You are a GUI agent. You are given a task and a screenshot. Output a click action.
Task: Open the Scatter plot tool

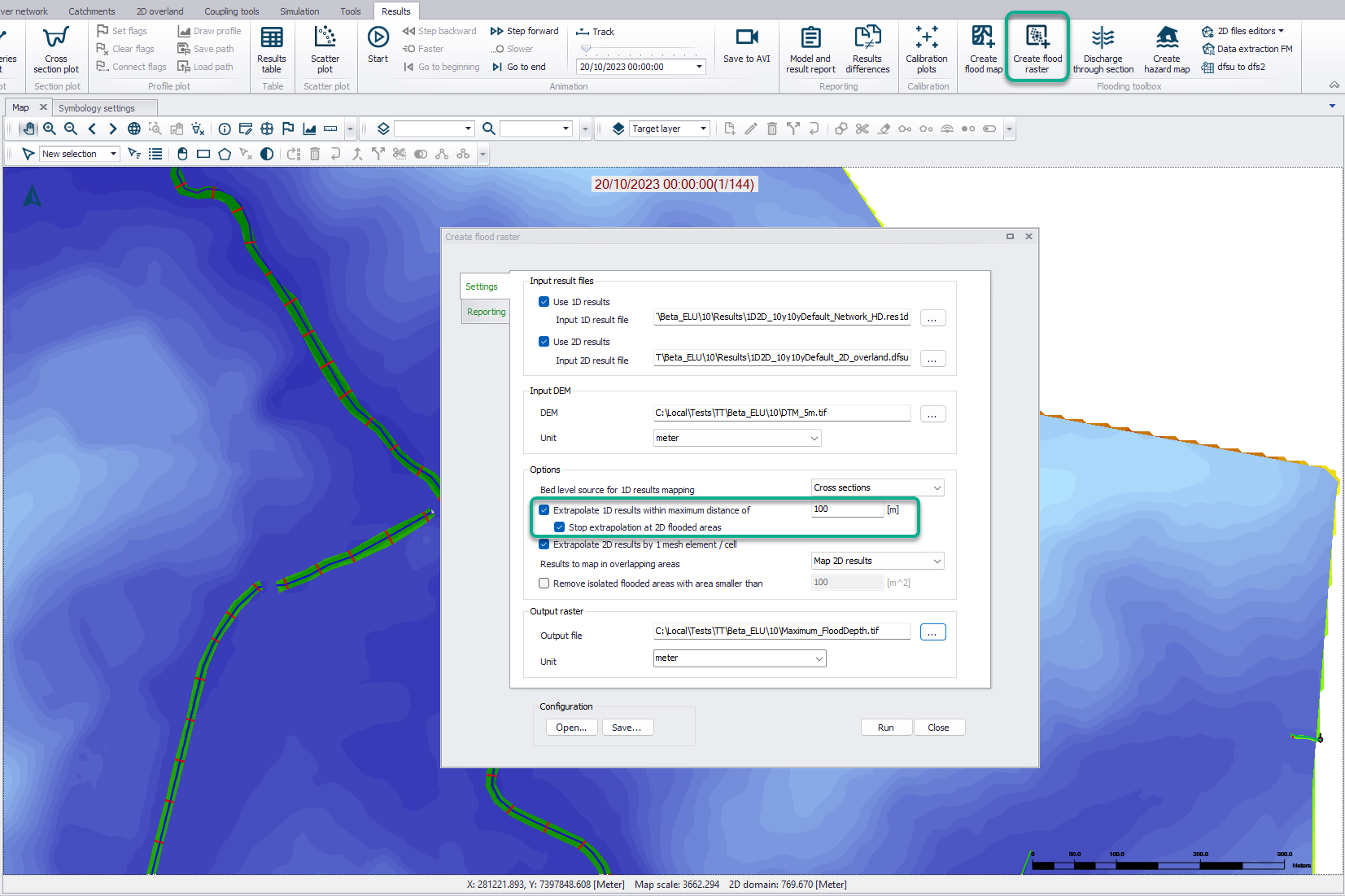(x=325, y=48)
